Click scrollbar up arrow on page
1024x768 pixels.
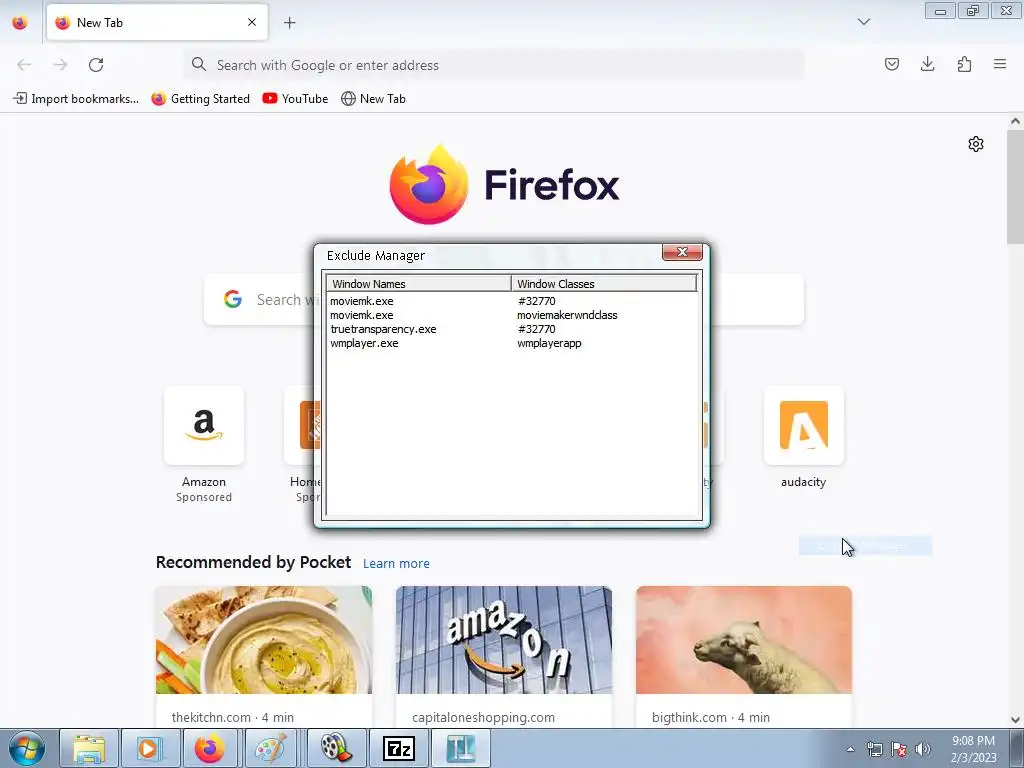point(1015,121)
